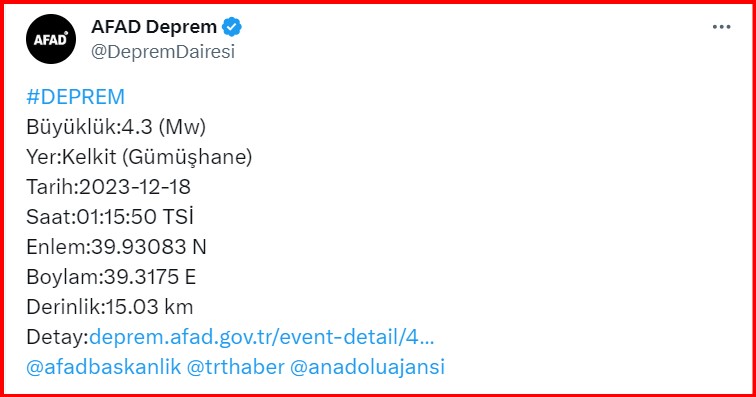Open the AFAD Deprem display name
Image resolution: width=756 pixels, height=397 pixels.
tap(154, 27)
